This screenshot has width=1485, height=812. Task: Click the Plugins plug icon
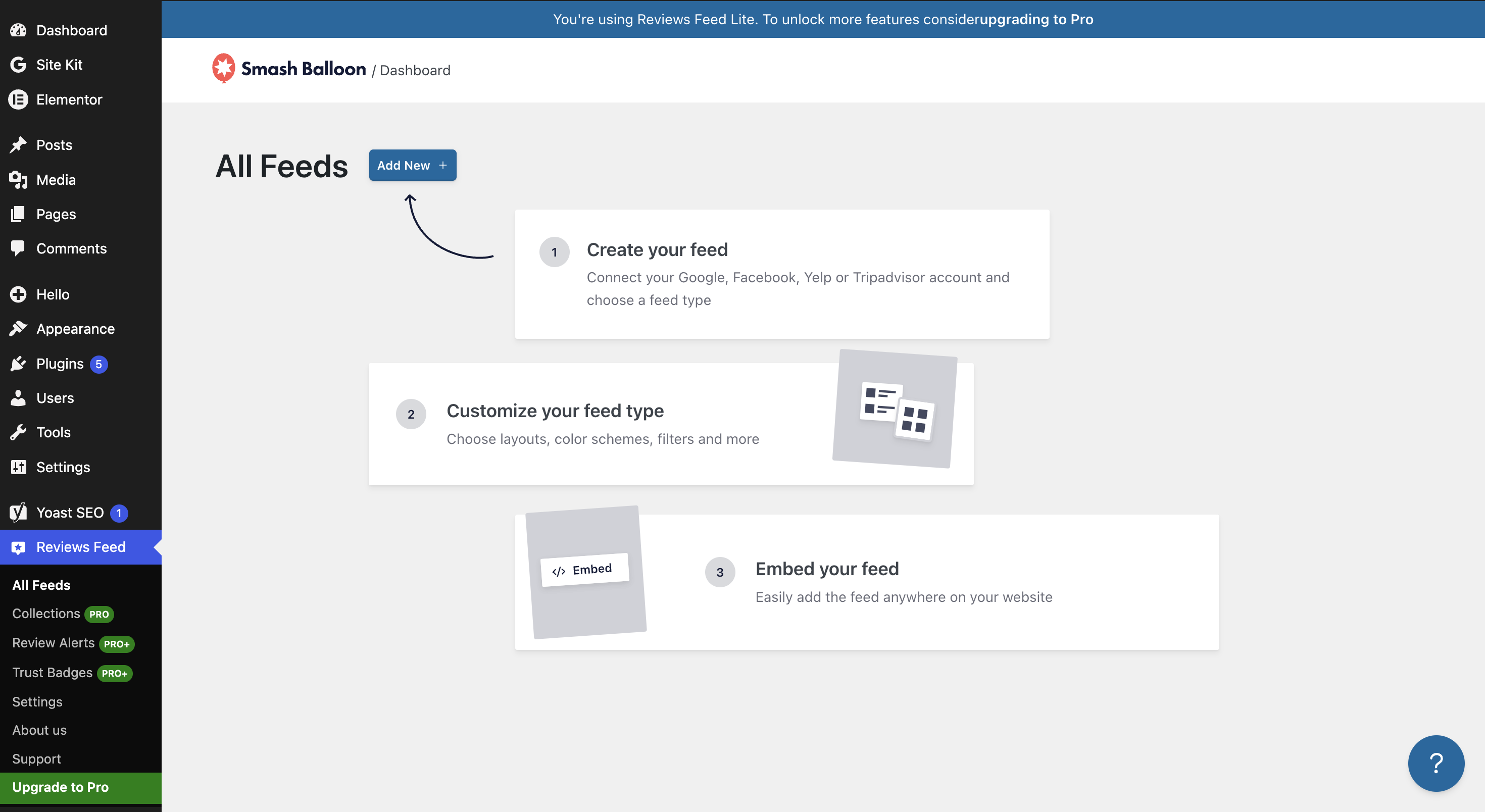click(x=19, y=364)
